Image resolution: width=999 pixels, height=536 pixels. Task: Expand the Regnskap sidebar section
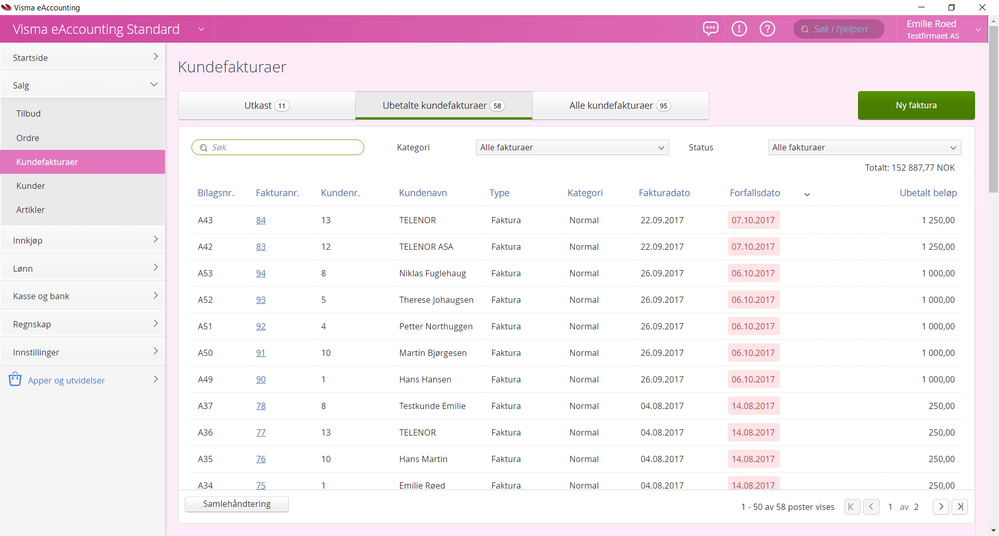click(x=82, y=324)
